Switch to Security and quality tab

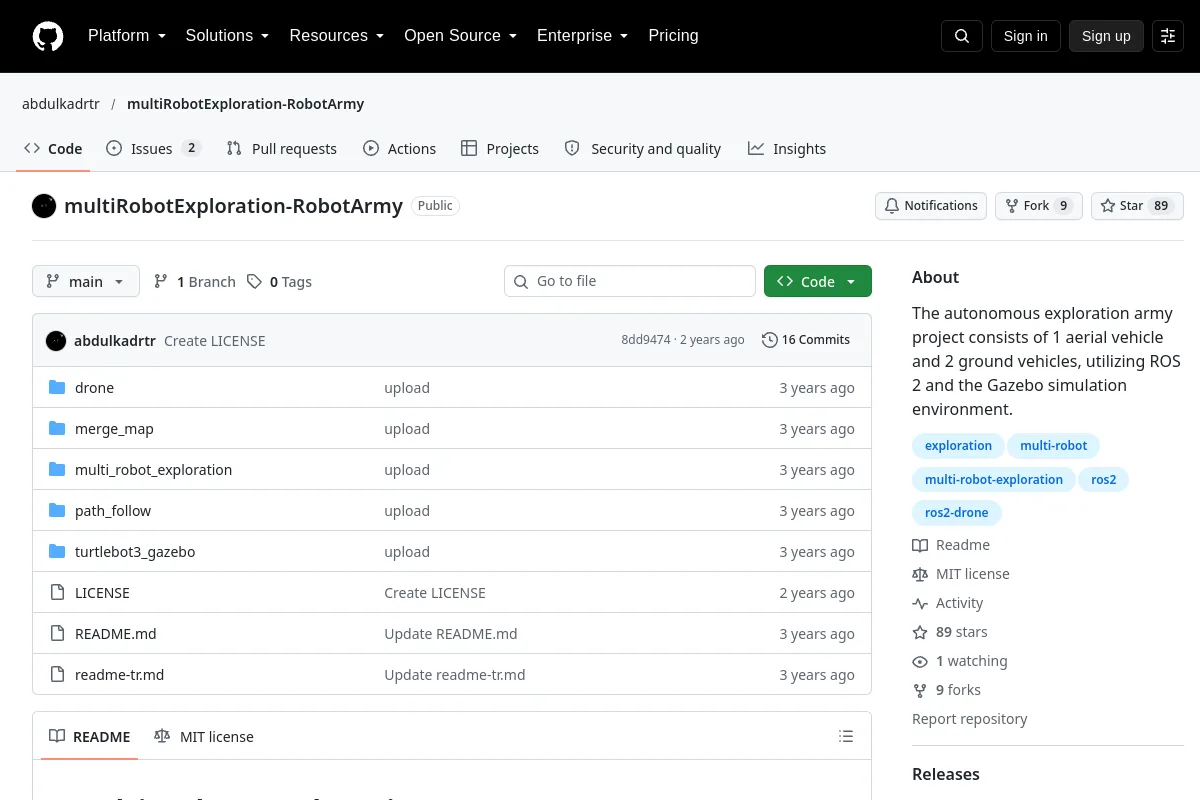(643, 149)
